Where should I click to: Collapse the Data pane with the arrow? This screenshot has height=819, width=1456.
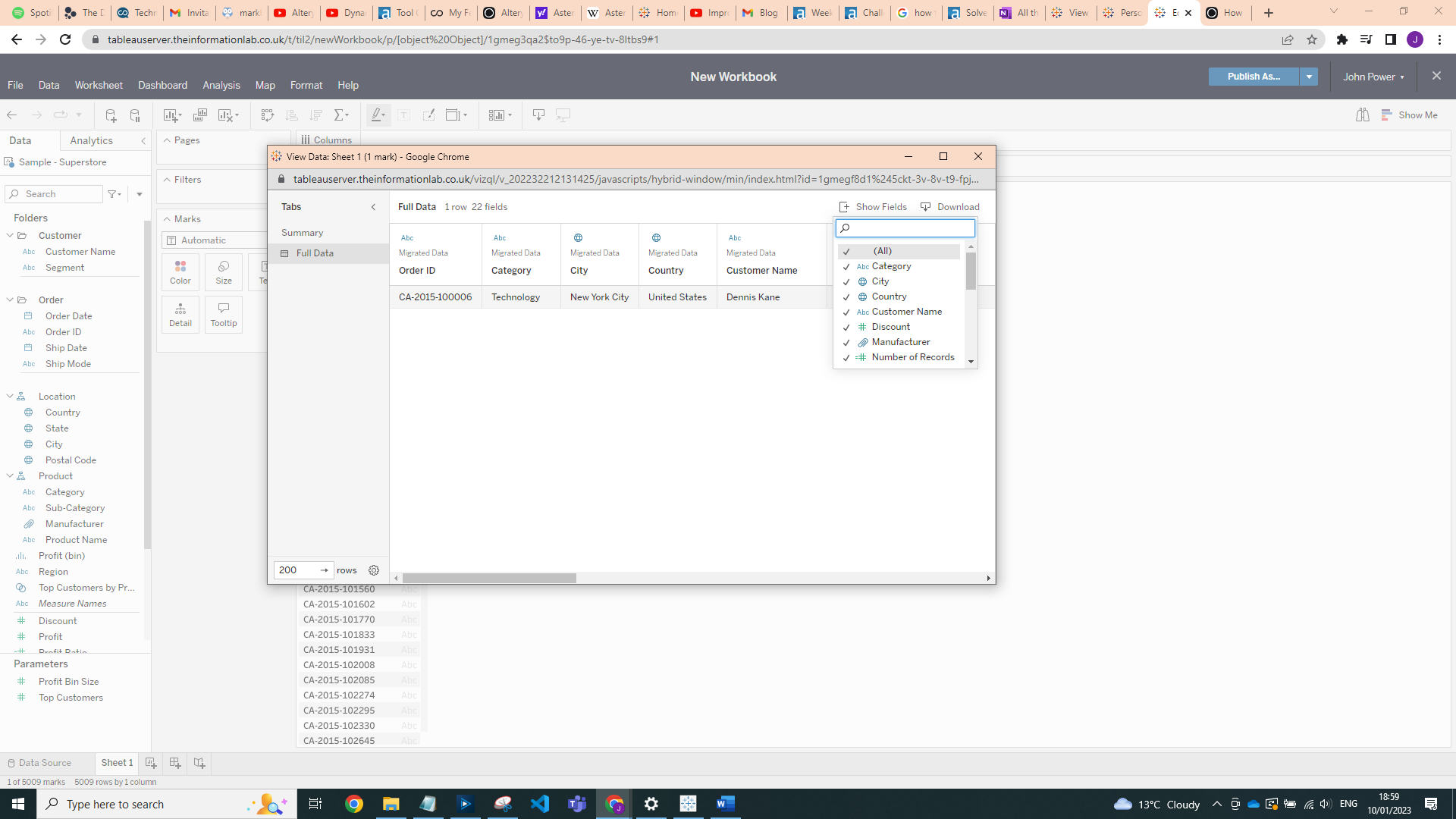tap(143, 141)
